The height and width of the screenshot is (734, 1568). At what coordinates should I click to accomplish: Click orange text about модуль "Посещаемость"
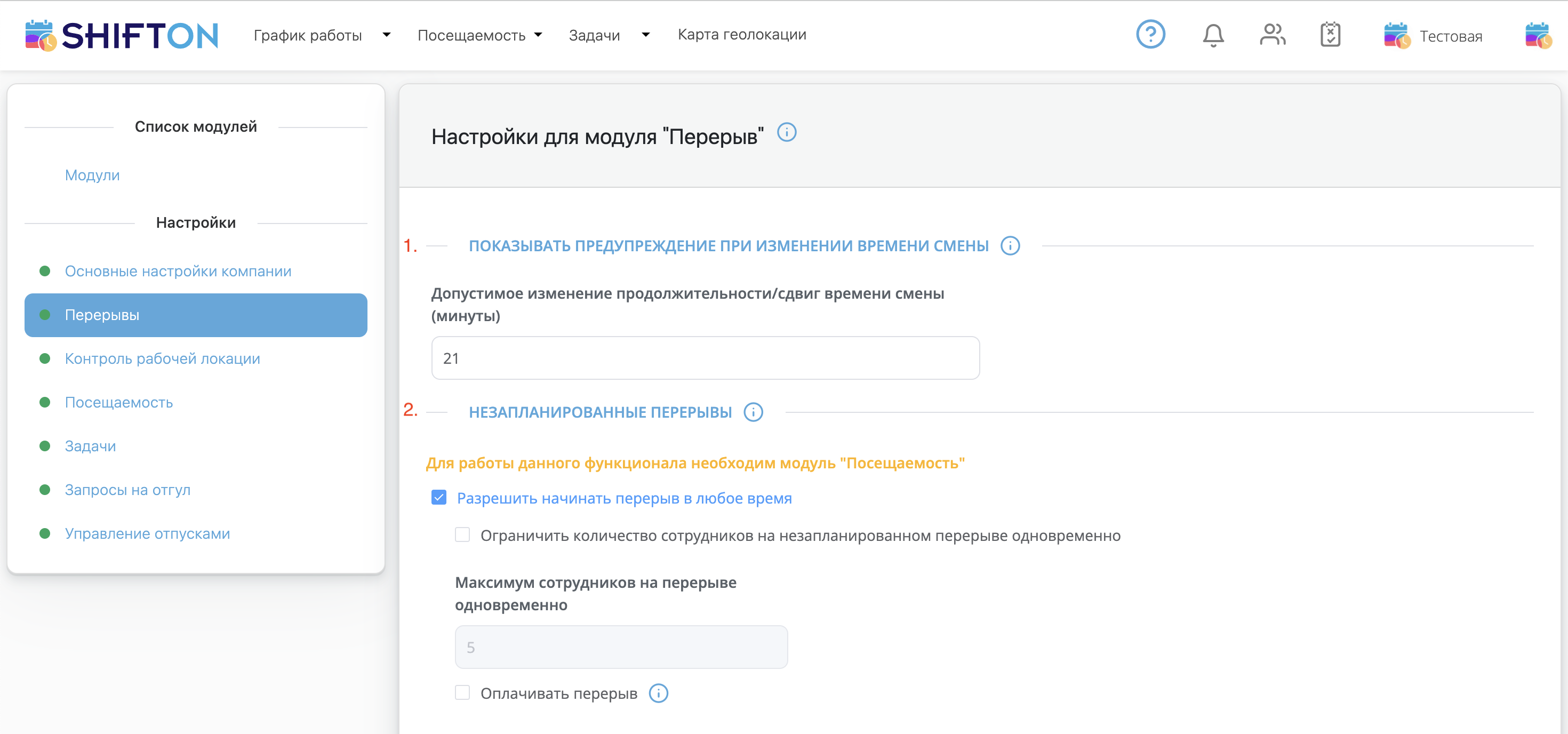point(695,463)
